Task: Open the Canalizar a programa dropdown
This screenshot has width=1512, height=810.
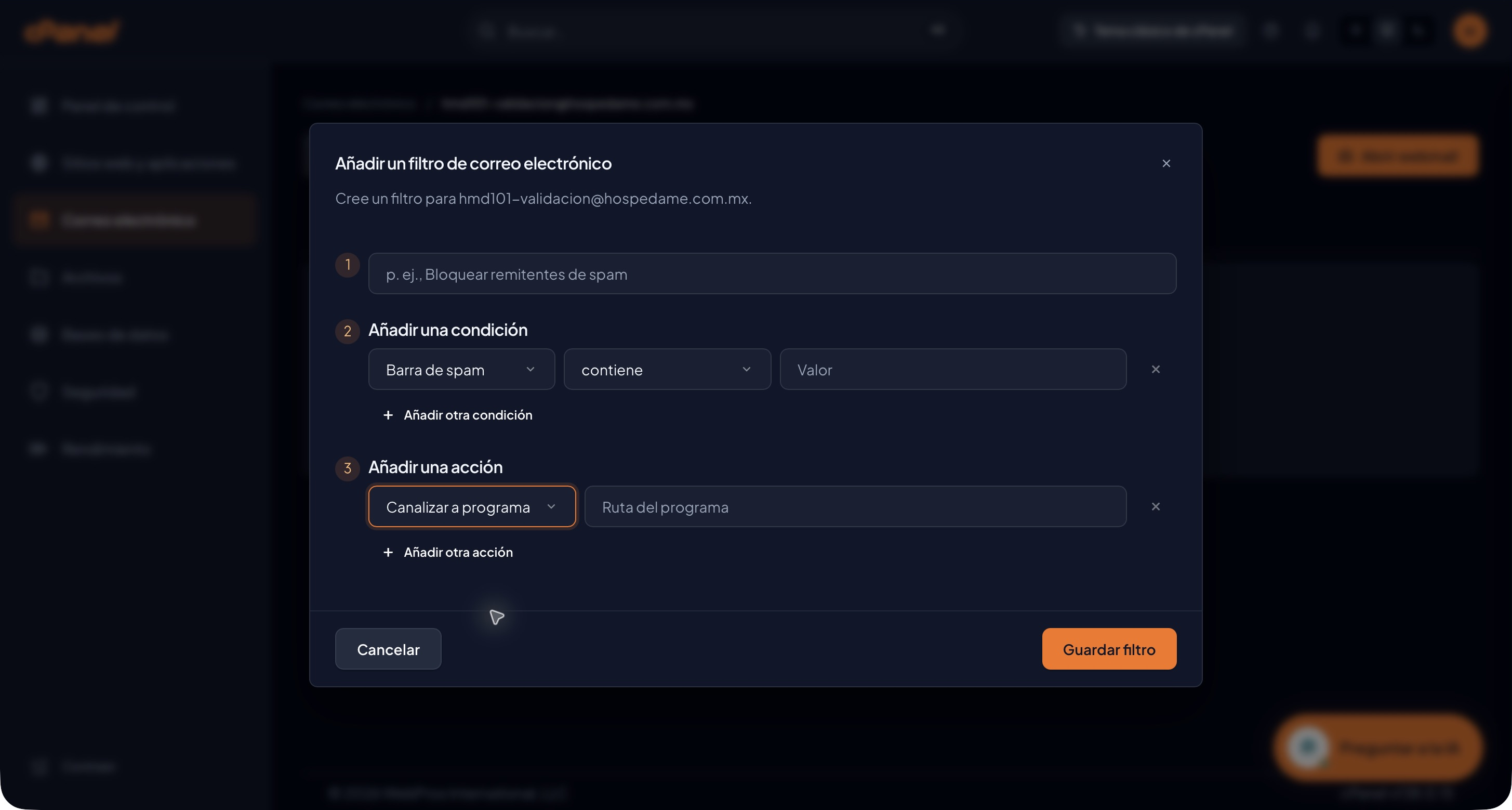Action: 472,506
